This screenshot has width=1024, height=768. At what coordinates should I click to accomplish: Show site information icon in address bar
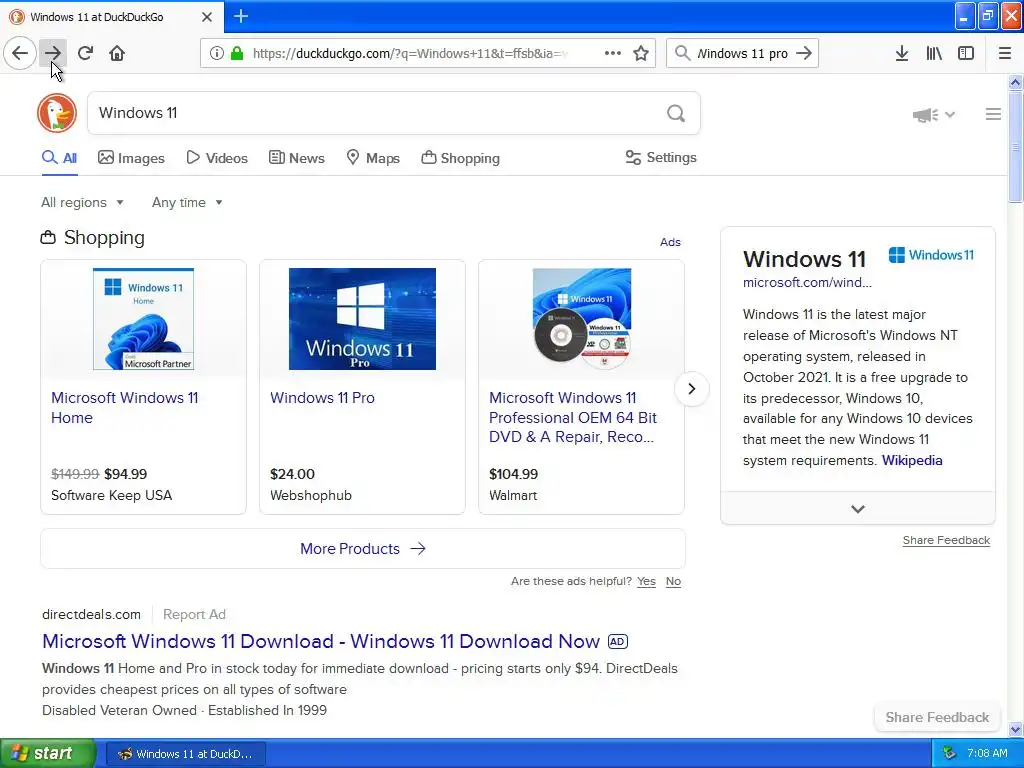(216, 53)
